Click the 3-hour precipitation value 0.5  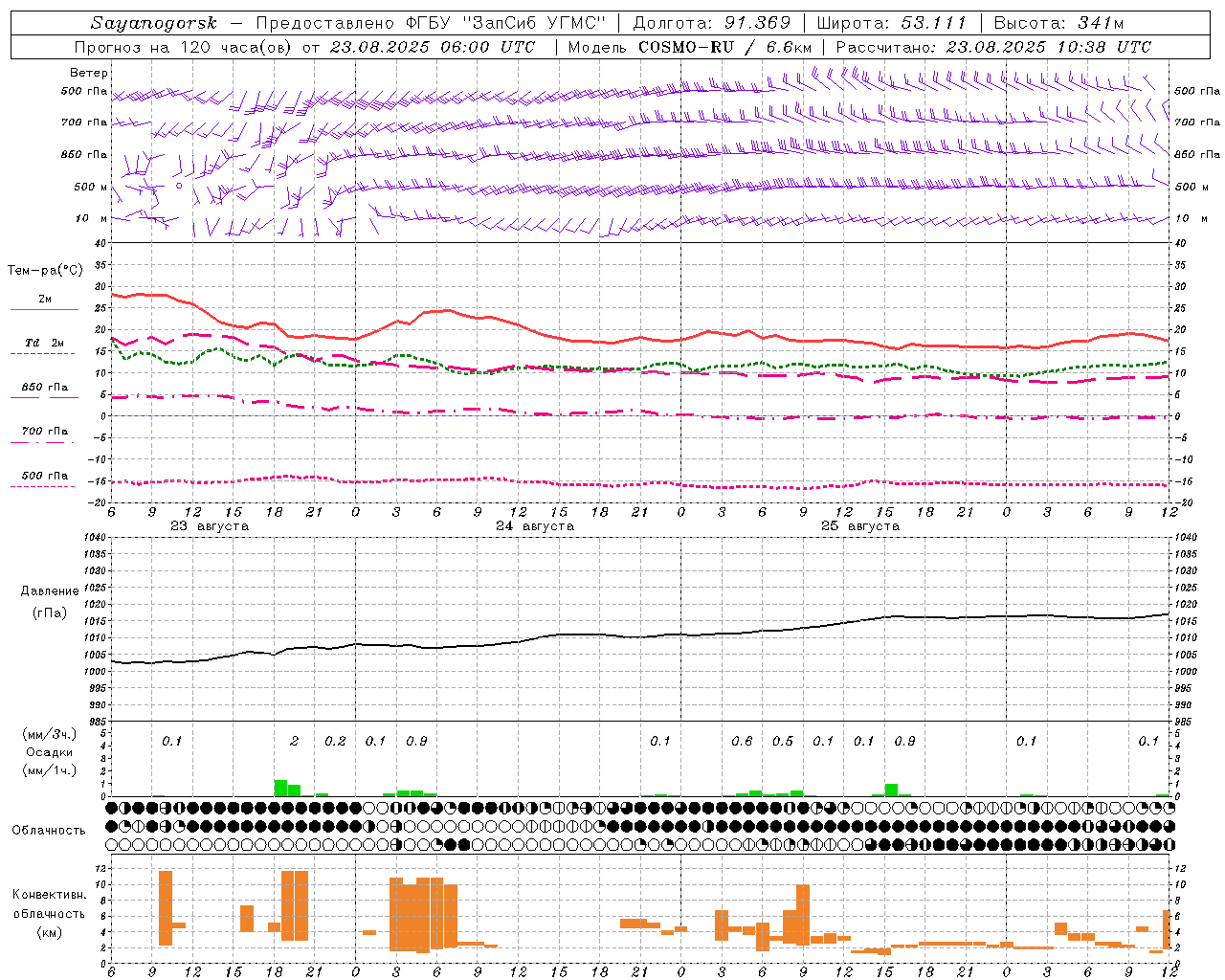tap(783, 742)
